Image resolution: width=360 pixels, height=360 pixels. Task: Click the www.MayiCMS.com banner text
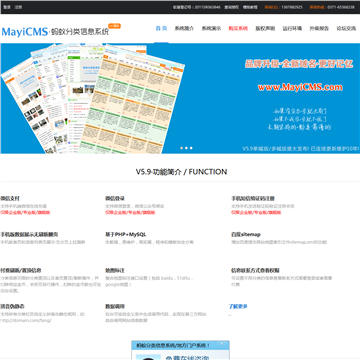click(x=300, y=87)
